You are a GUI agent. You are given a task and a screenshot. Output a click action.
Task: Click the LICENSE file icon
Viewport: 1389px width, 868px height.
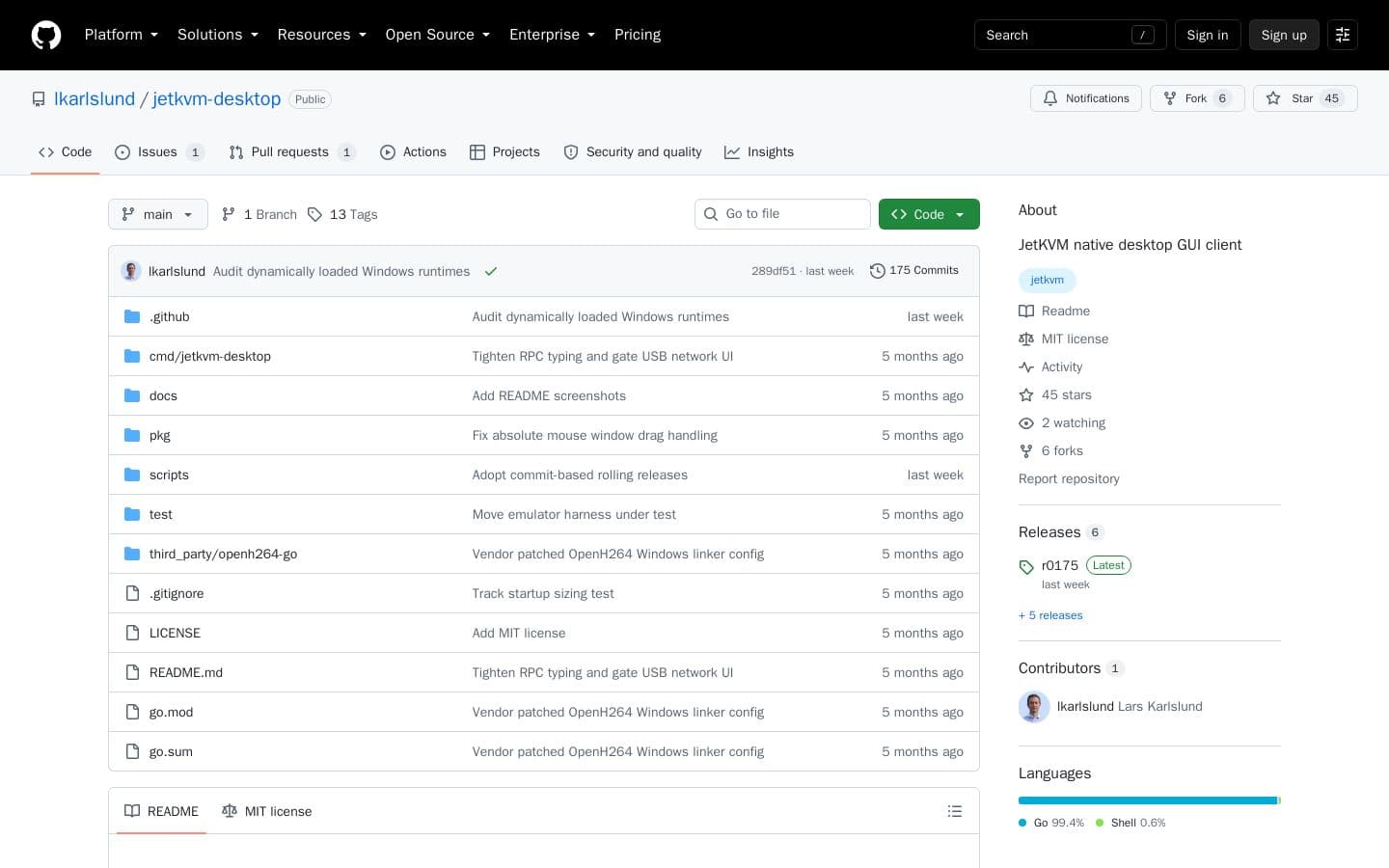[x=132, y=633]
